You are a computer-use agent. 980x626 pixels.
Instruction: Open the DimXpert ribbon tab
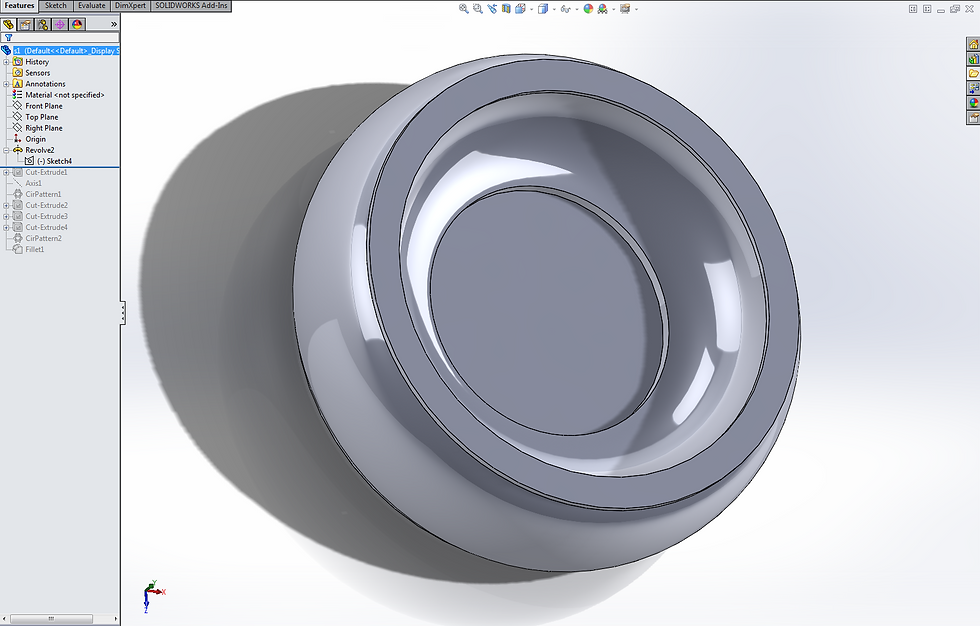pos(131,6)
